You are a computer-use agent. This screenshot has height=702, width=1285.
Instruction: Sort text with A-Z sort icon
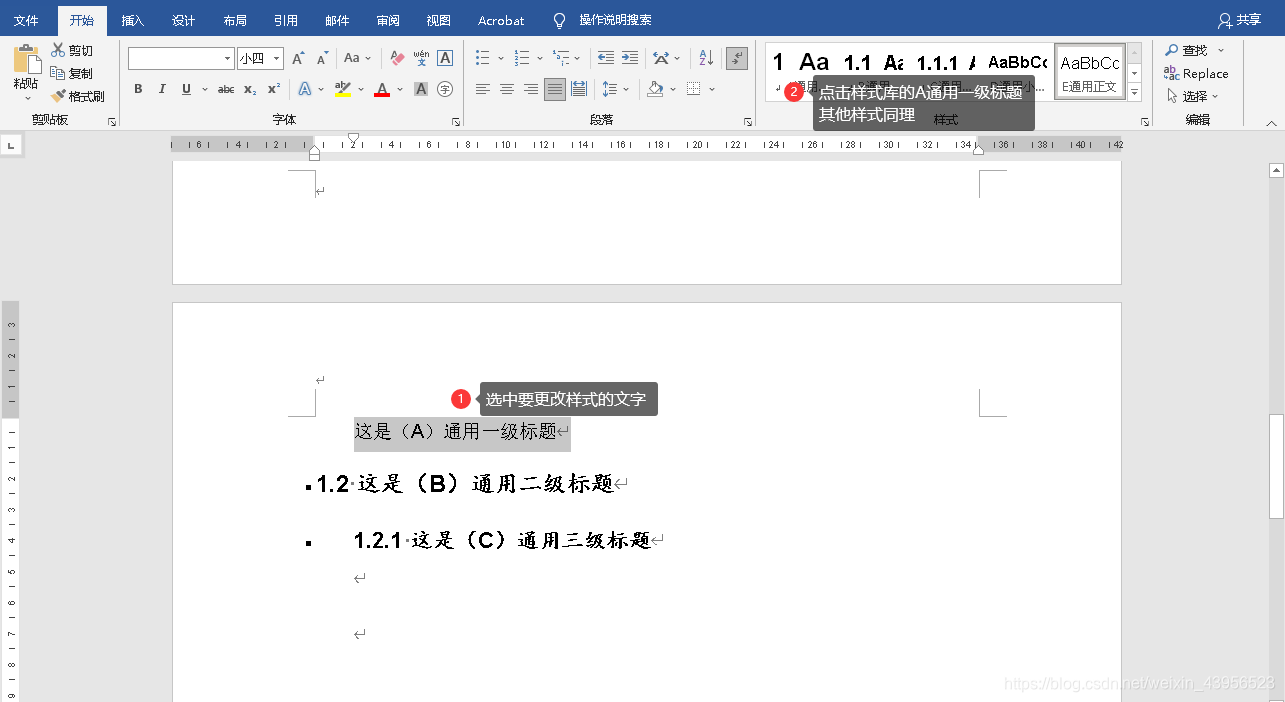(x=706, y=58)
